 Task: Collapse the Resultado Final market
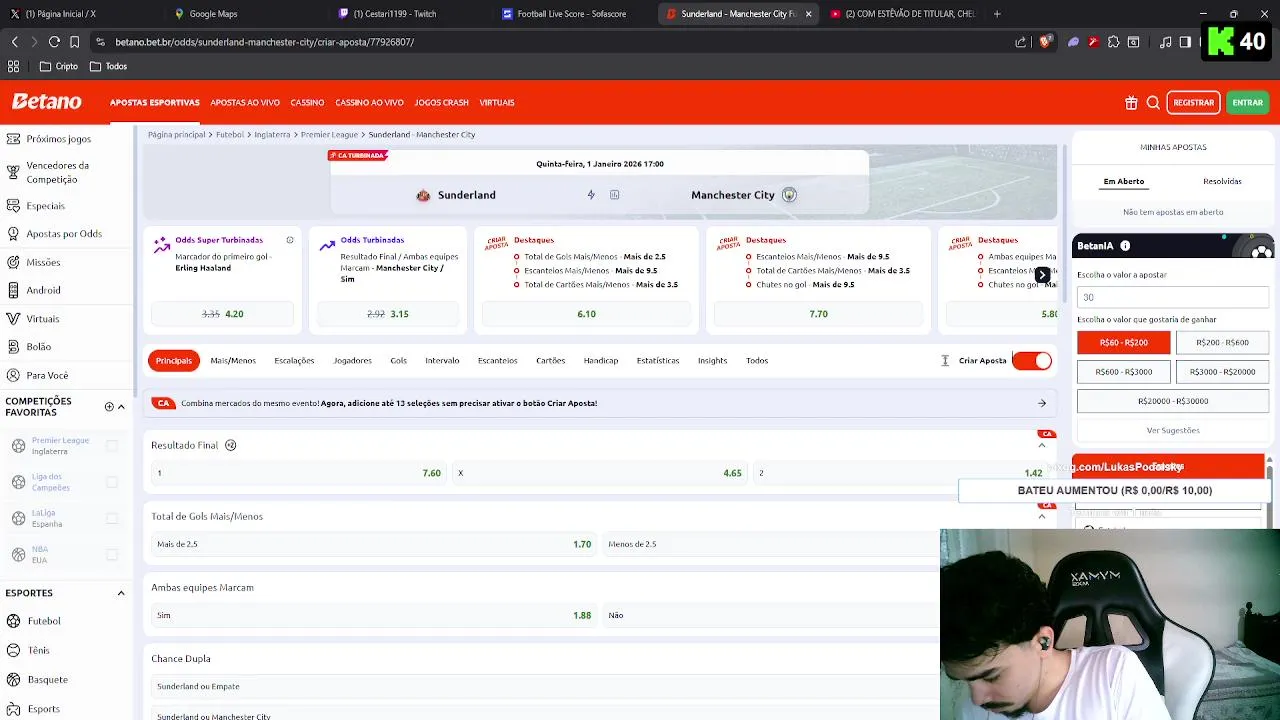[x=1042, y=446]
